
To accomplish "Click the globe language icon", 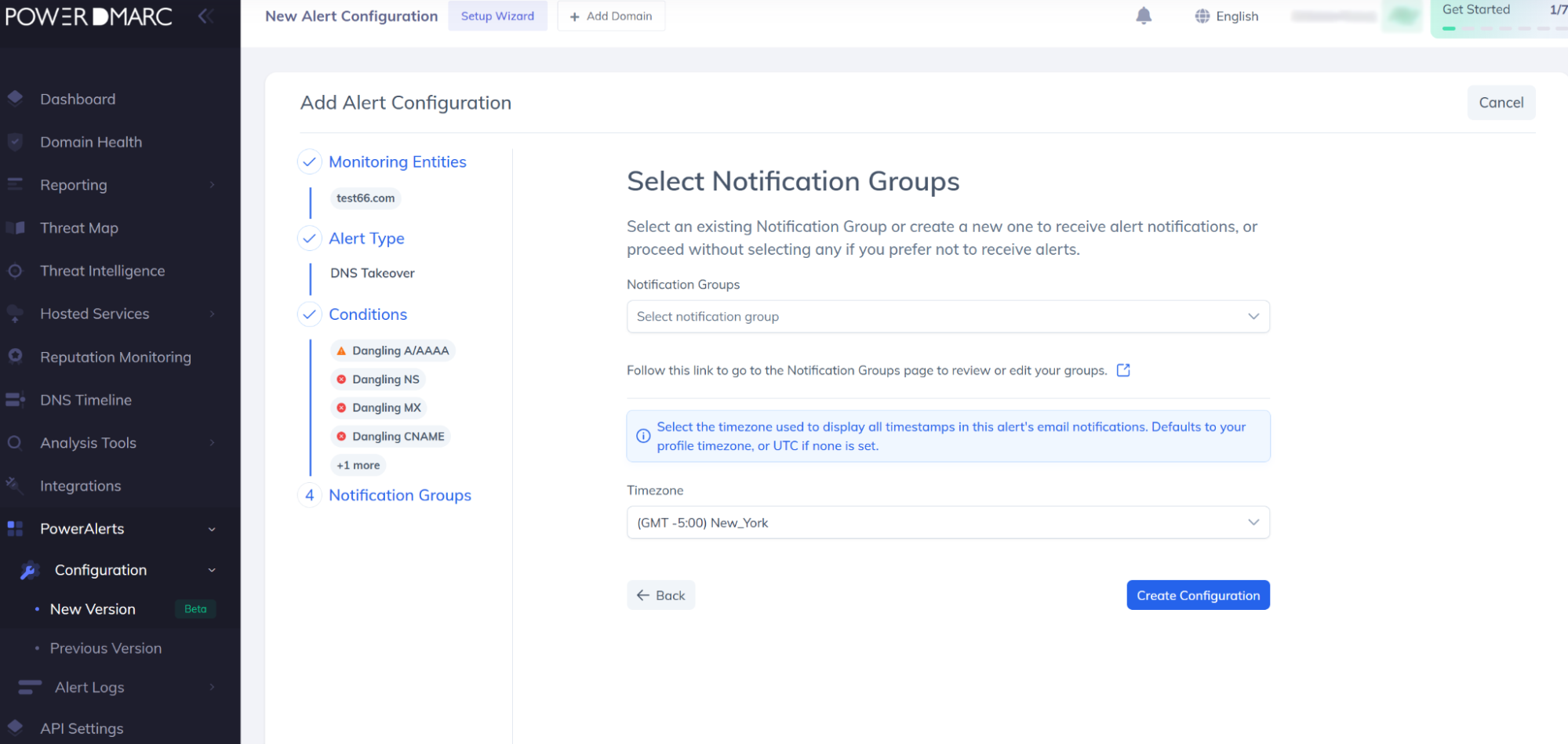I will click(x=1202, y=16).
